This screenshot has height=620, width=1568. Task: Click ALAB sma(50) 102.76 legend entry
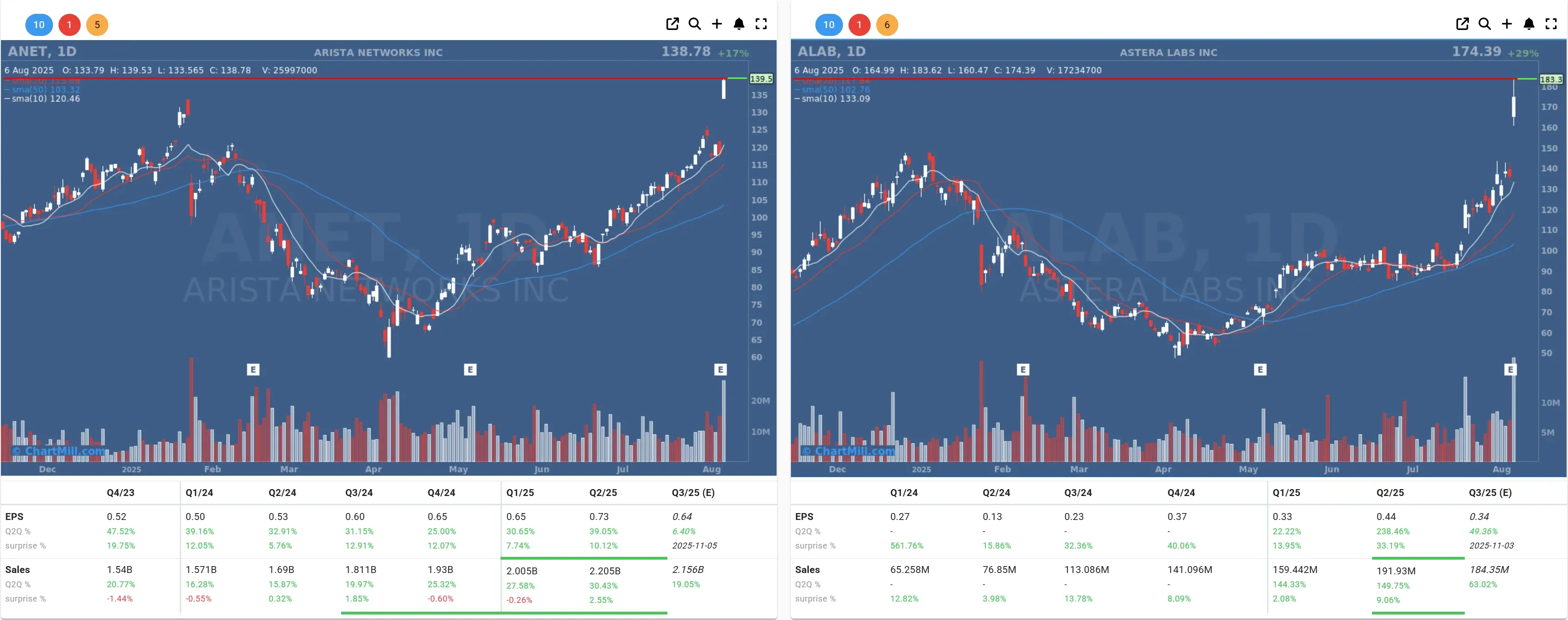(832, 89)
